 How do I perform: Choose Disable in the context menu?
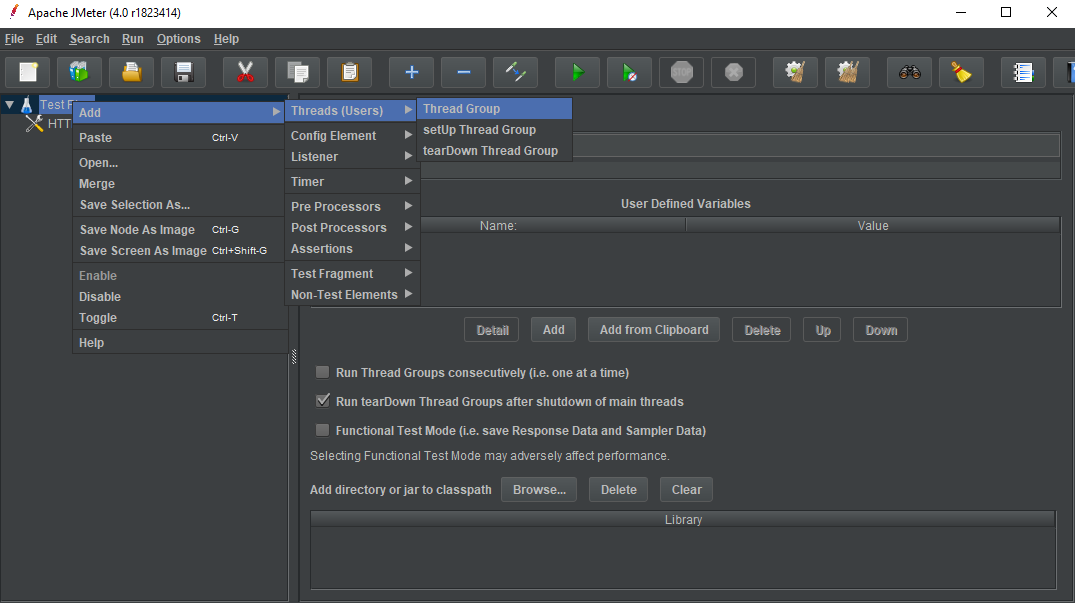coord(100,297)
